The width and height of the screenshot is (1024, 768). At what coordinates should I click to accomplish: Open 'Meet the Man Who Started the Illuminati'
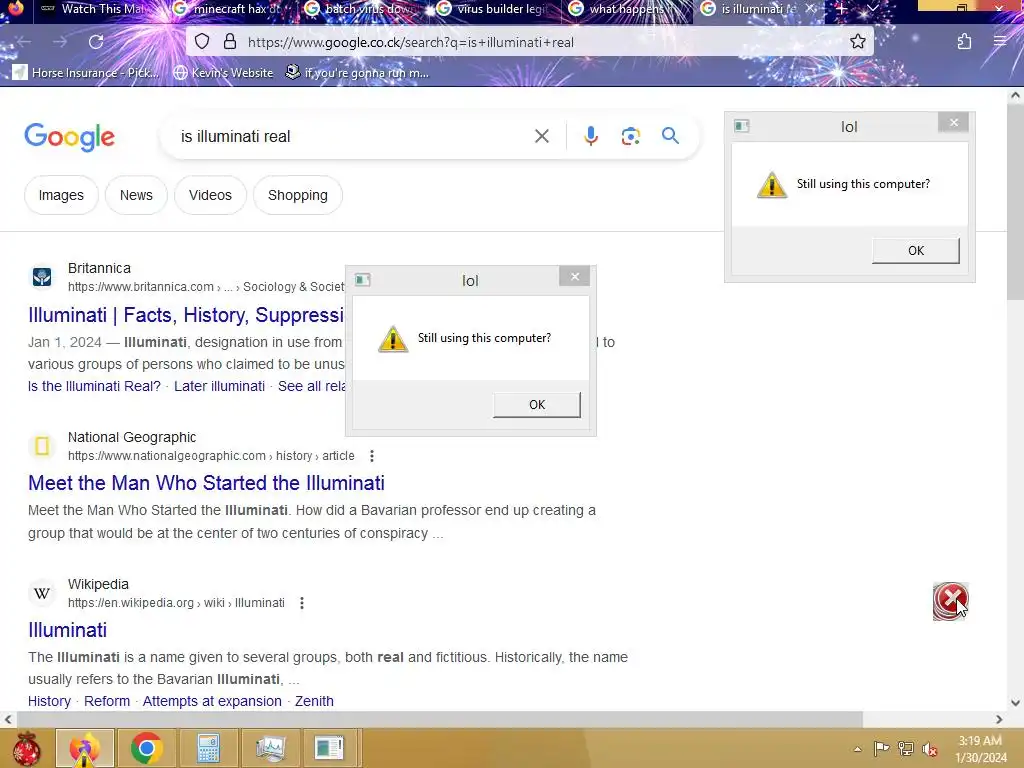pos(206,483)
